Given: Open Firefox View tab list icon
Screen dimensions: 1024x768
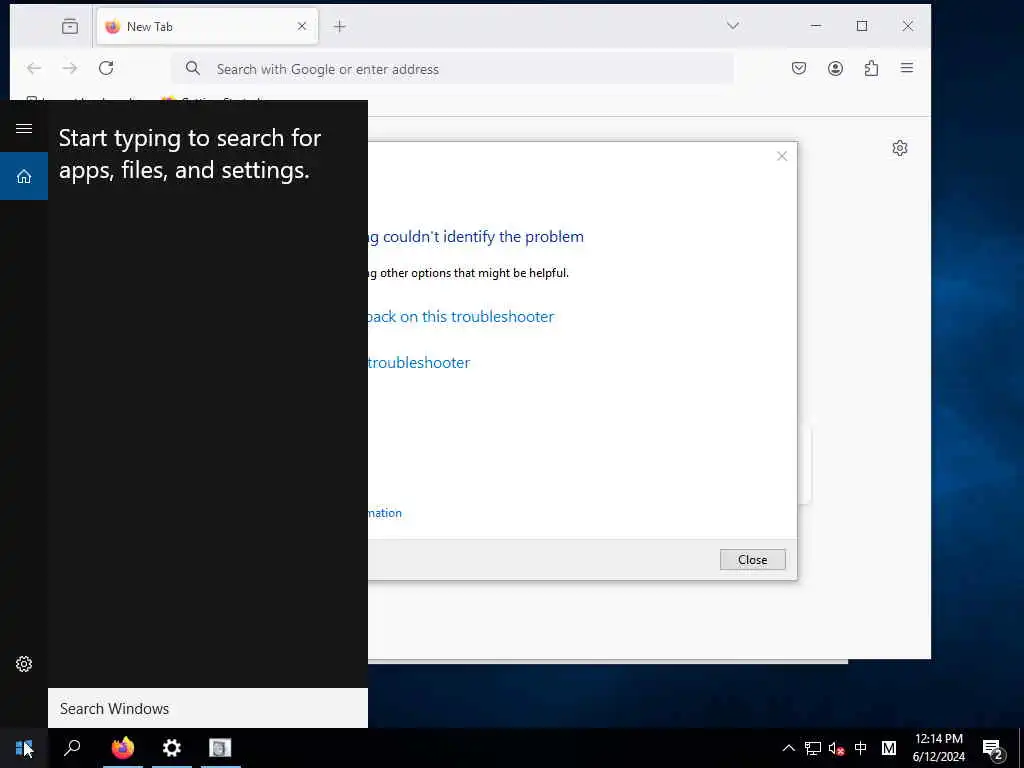Looking at the screenshot, I should pyautogui.click(x=70, y=26).
